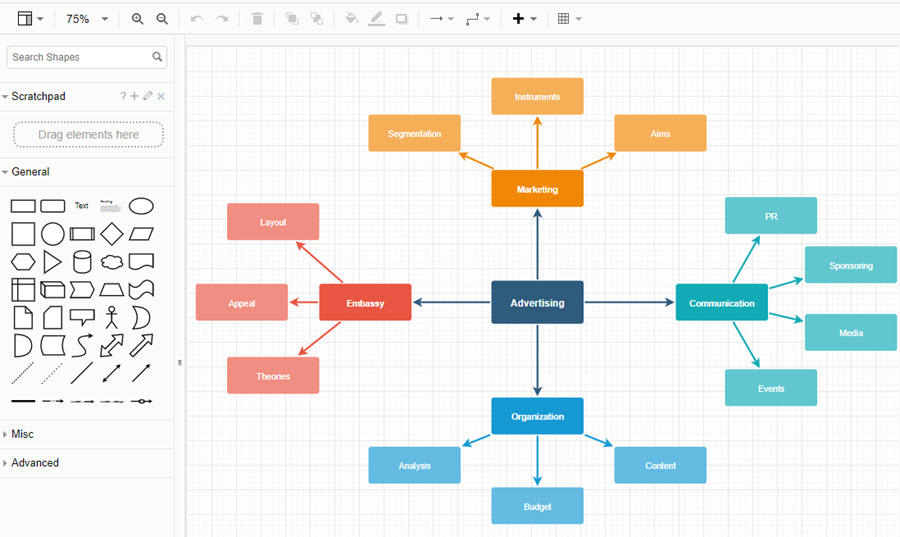Select the Content node

660,465
